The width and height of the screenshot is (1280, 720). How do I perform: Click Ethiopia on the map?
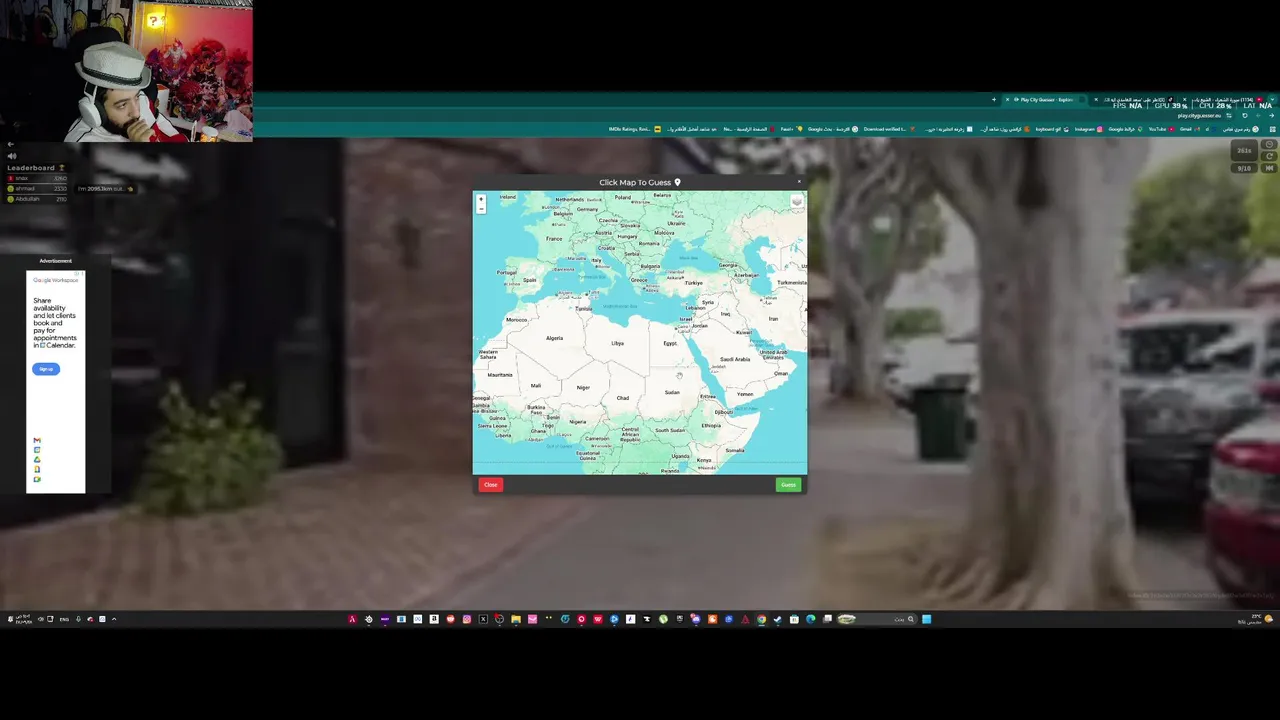tap(711, 425)
